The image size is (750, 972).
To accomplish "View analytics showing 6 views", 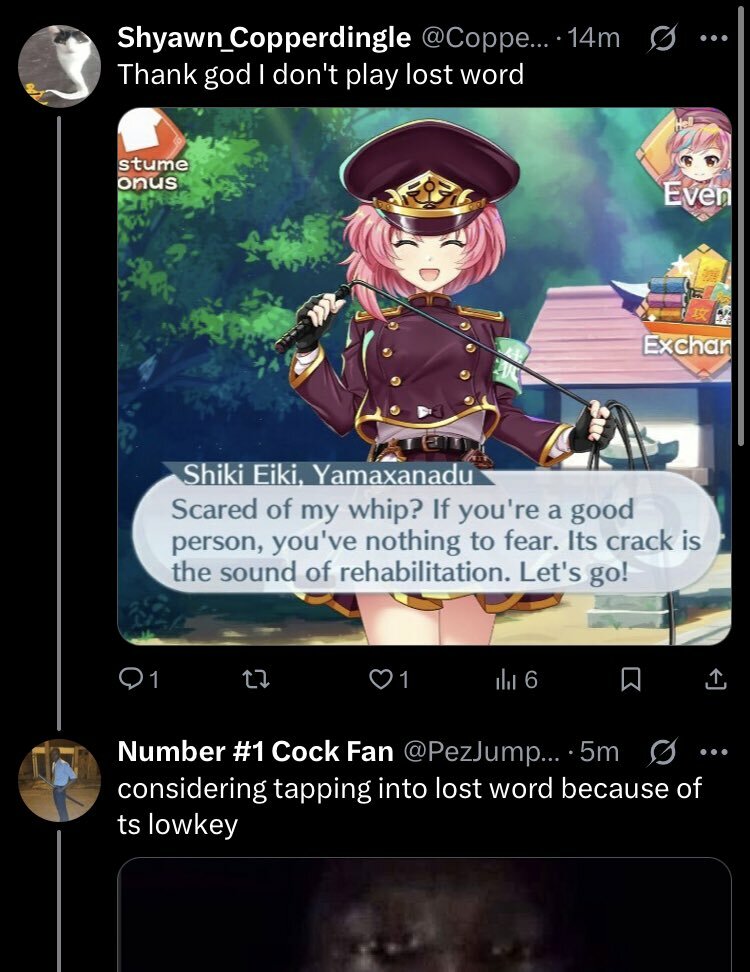I will (516, 680).
